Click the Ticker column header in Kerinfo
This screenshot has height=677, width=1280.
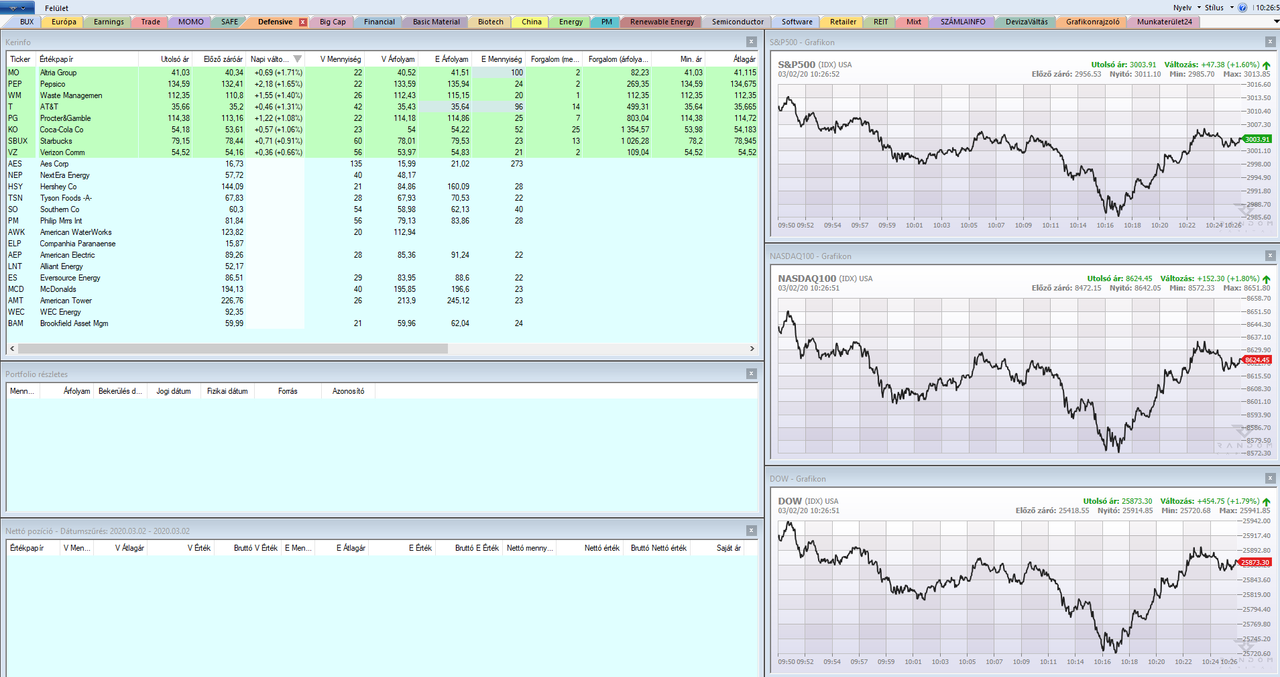pyautogui.click(x=20, y=59)
